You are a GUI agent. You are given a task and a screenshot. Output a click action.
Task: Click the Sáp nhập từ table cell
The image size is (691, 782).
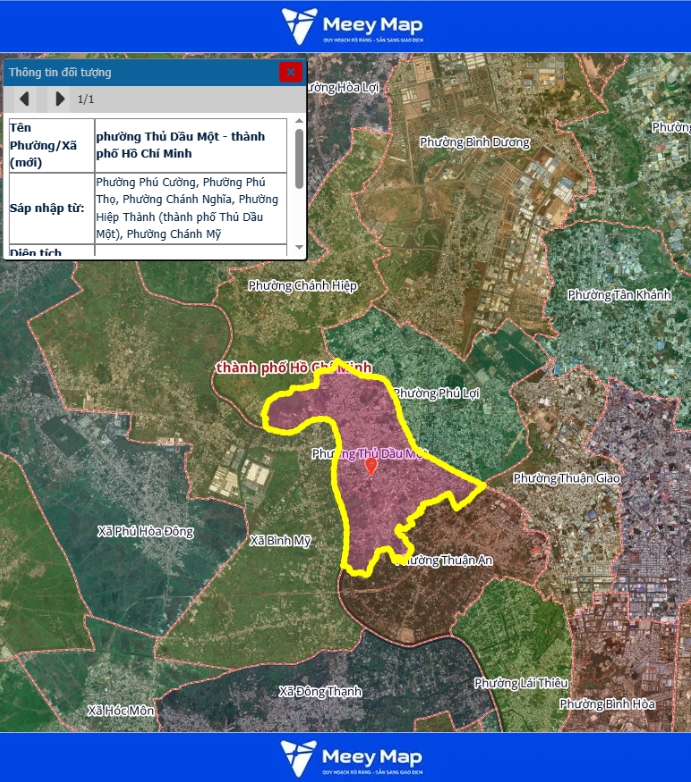[50, 208]
